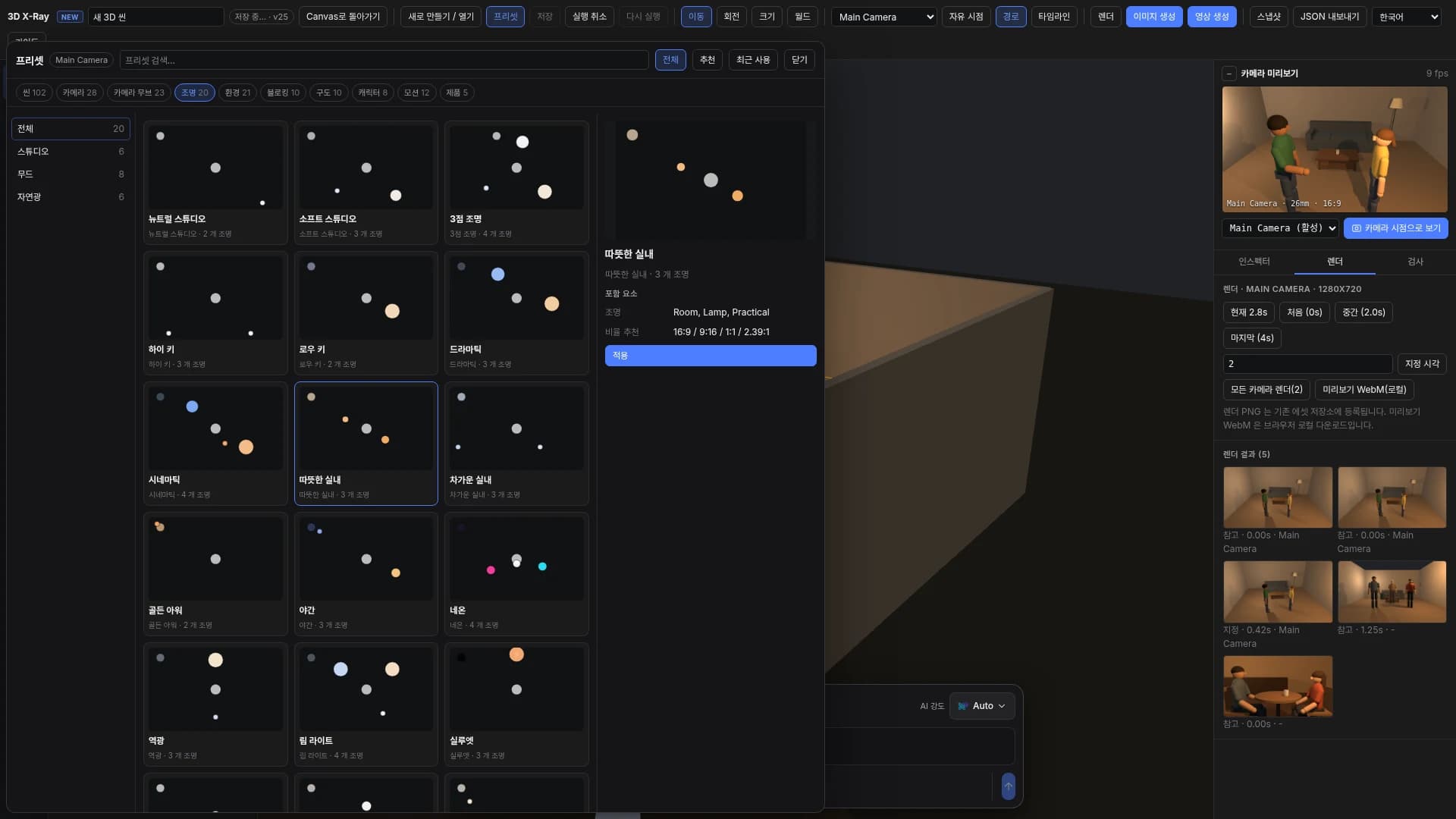The height and width of the screenshot is (819, 1456).
Task: Filter presets by 카메라 28 category
Action: 80,93
